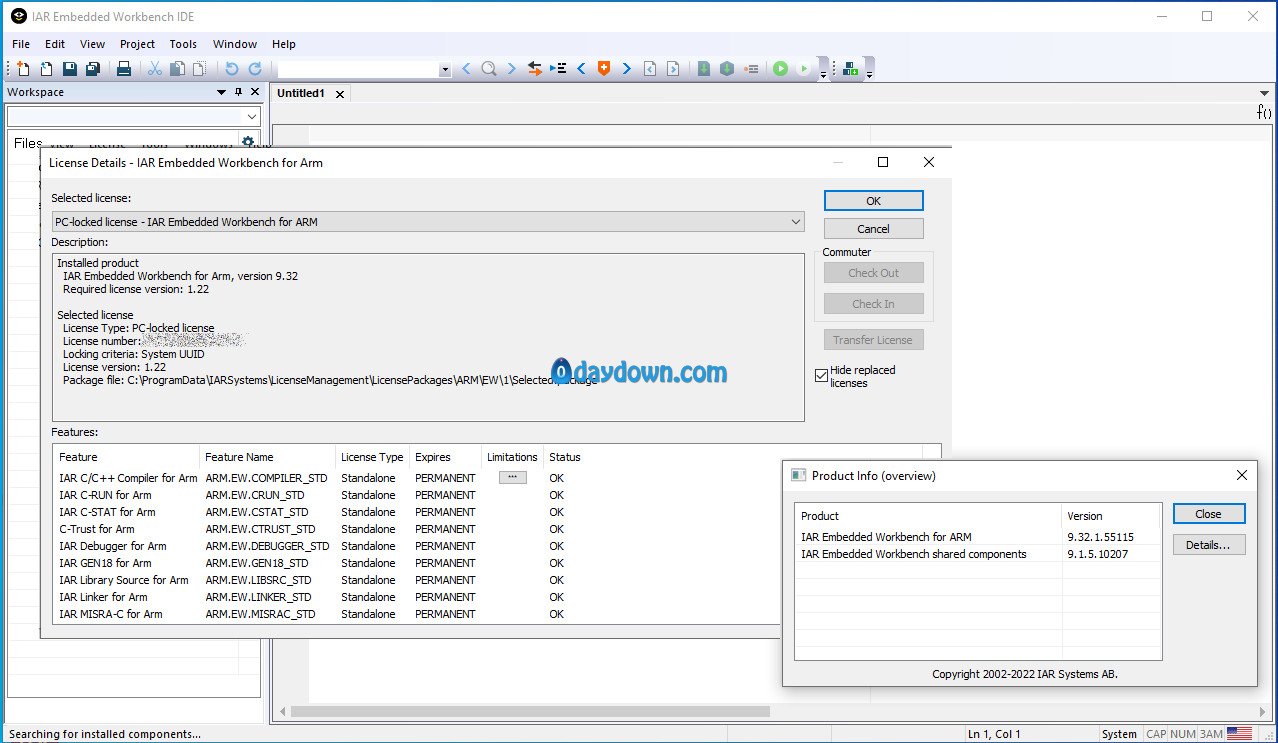Click the Make hexagon icon

(x=727, y=69)
